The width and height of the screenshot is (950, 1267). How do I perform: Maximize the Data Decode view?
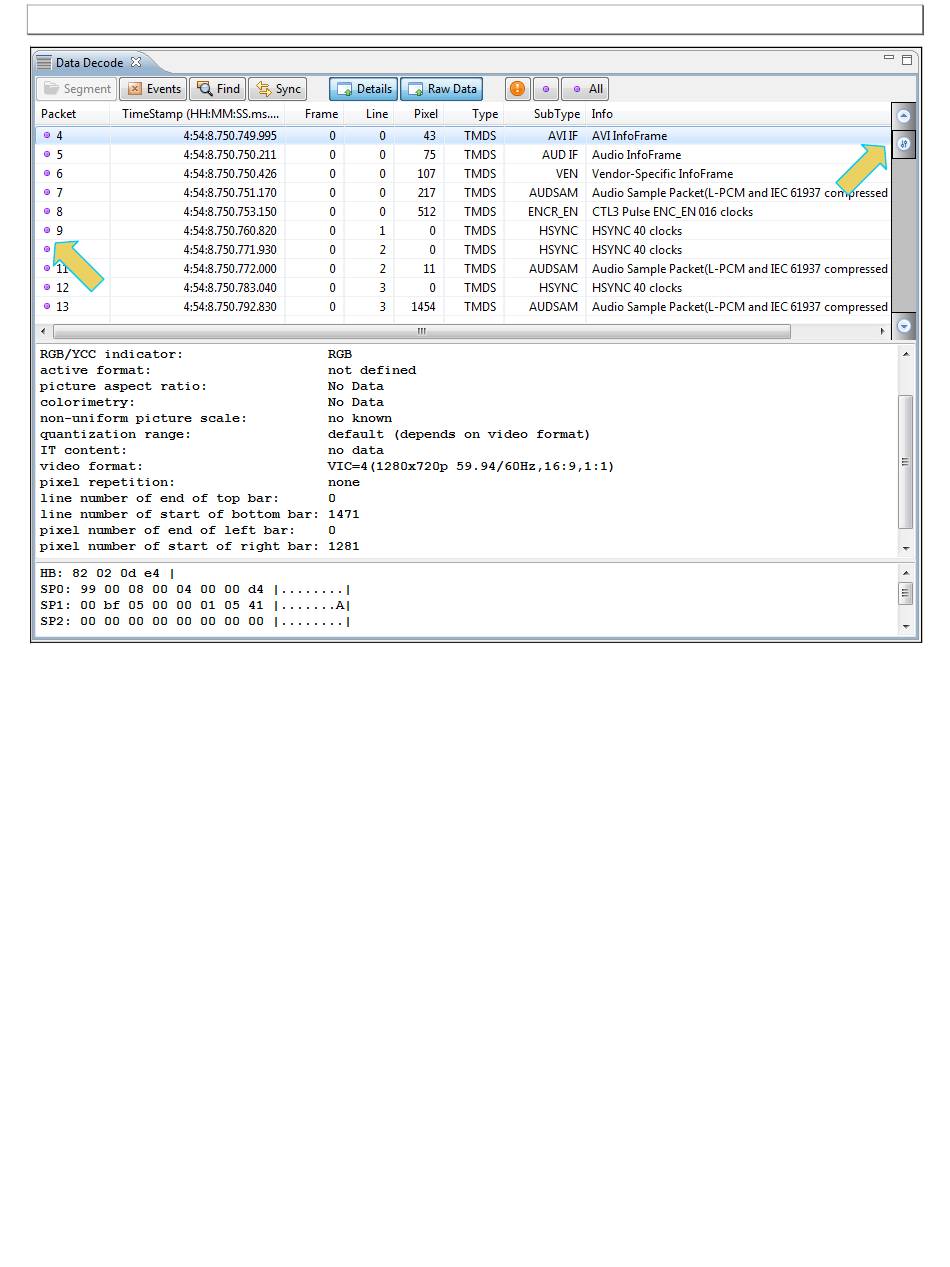tap(907, 60)
